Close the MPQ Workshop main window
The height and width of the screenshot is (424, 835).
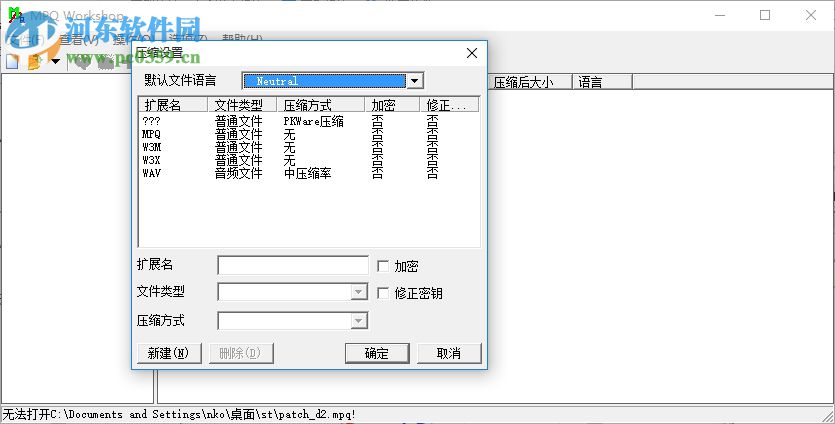811,15
